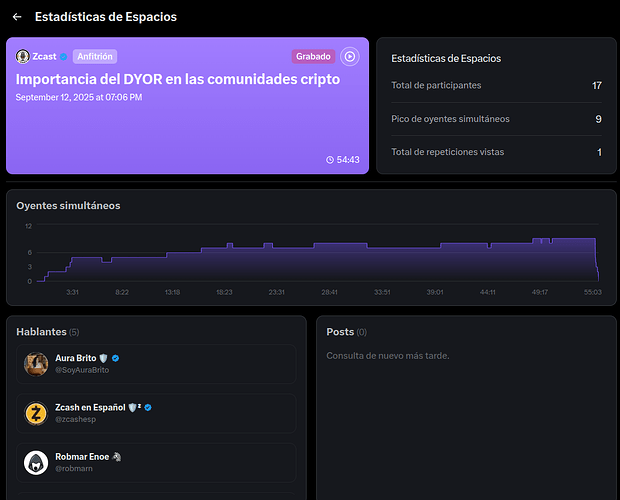Click chart timestamp 28:41

click(x=329, y=292)
